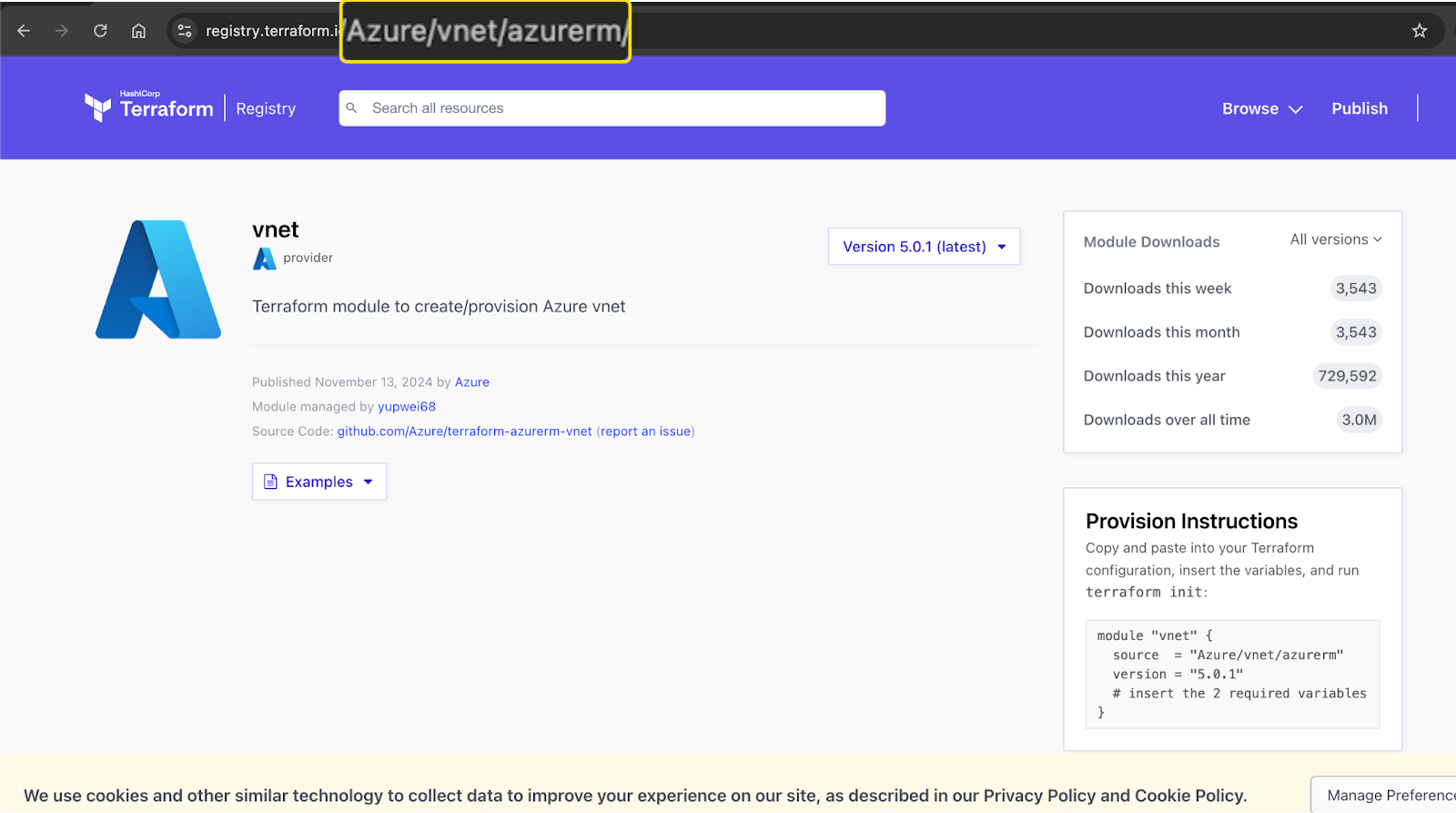
Task: Click the HashiCorp Terraform logo
Action: (x=149, y=107)
